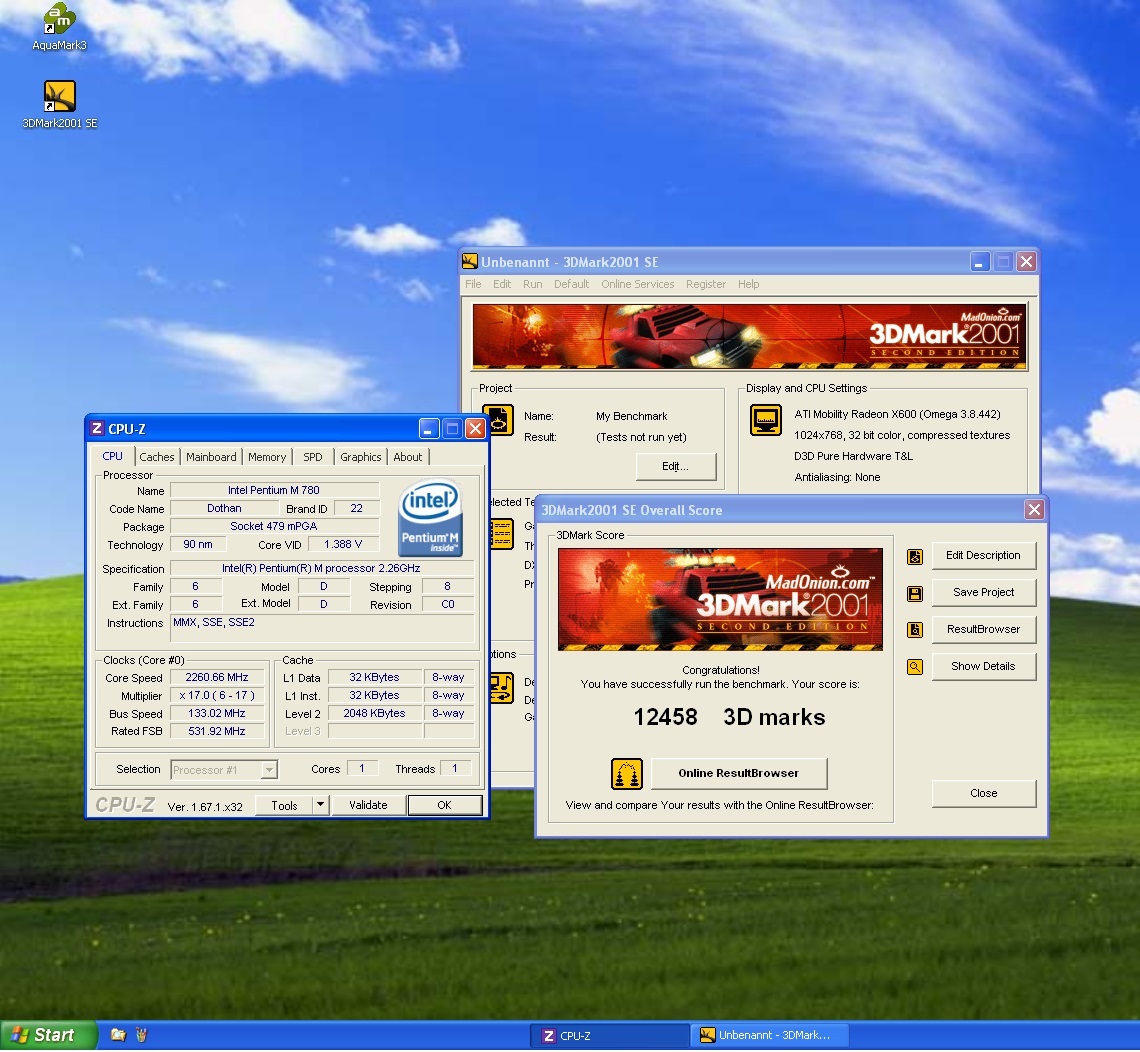Image resolution: width=1140 pixels, height=1052 pixels.
Task: Click the Code Name value Dothan
Action: point(224,509)
